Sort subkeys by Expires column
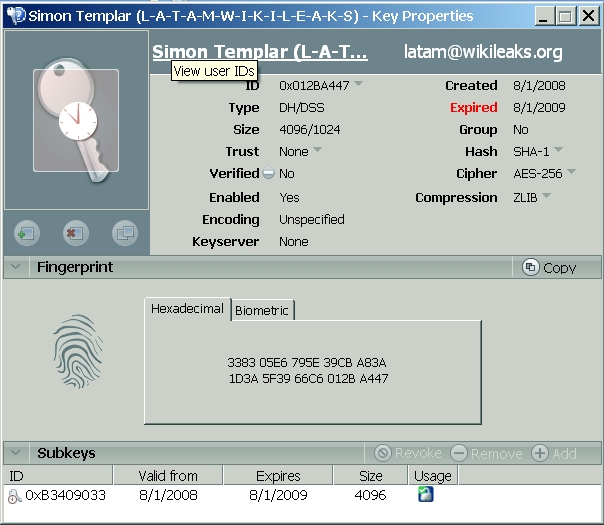Viewport: 604px width, 525px height. click(x=278, y=476)
